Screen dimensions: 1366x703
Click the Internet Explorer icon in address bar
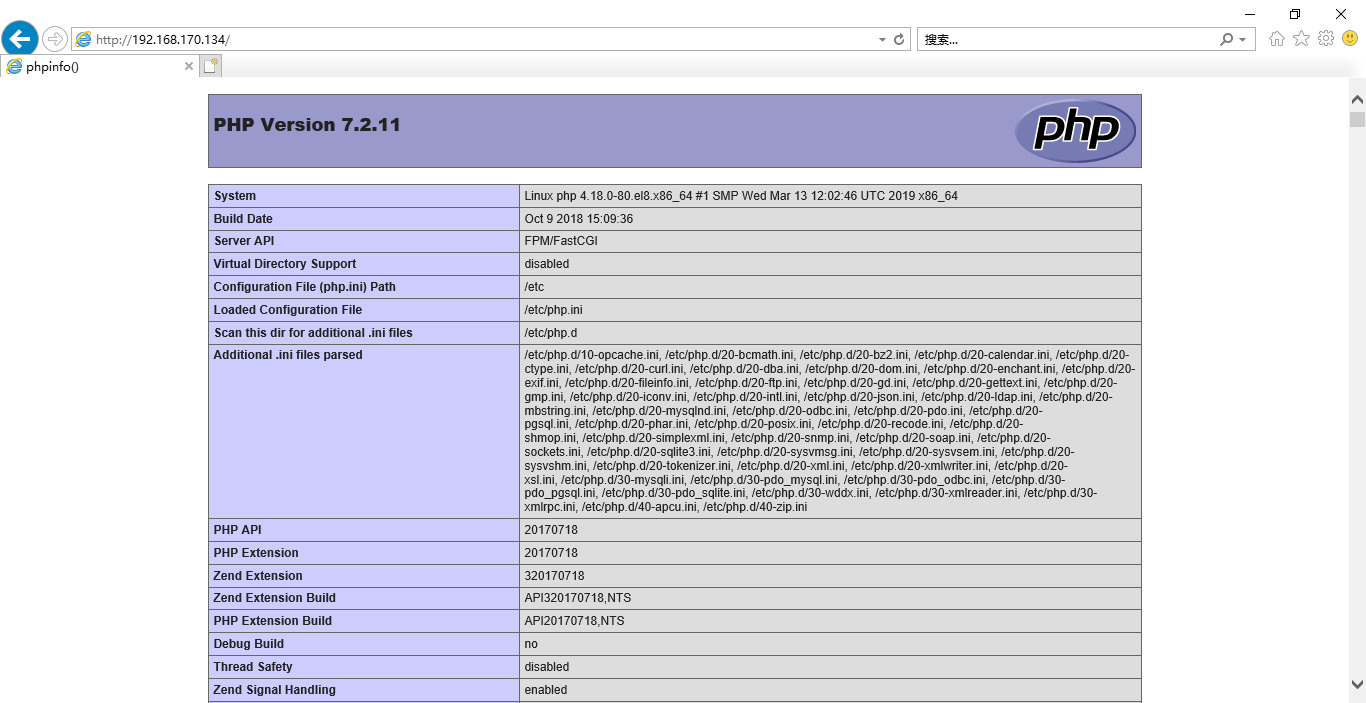click(84, 39)
